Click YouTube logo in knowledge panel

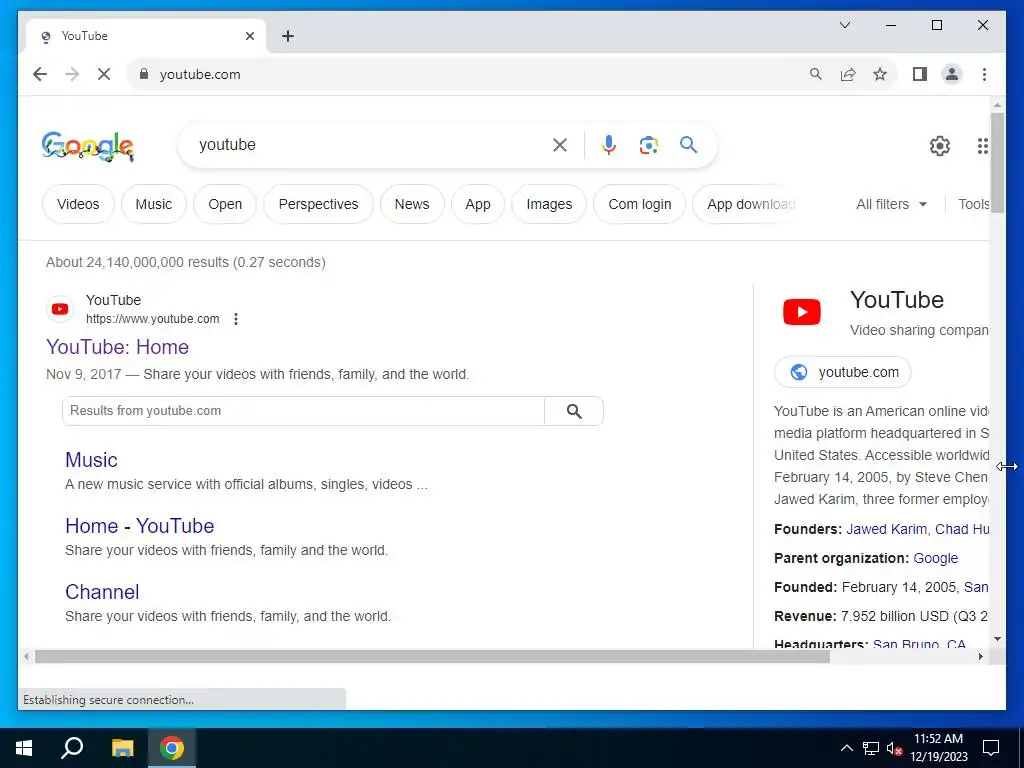point(802,312)
